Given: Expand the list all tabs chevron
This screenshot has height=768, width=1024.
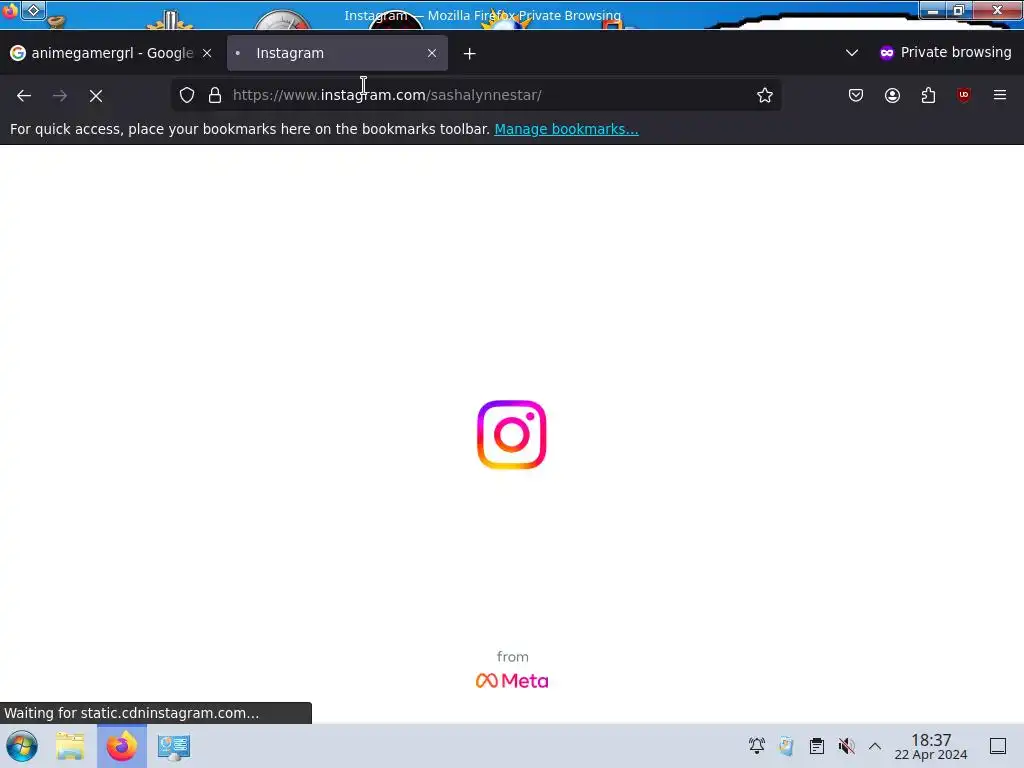Looking at the screenshot, I should click(852, 53).
